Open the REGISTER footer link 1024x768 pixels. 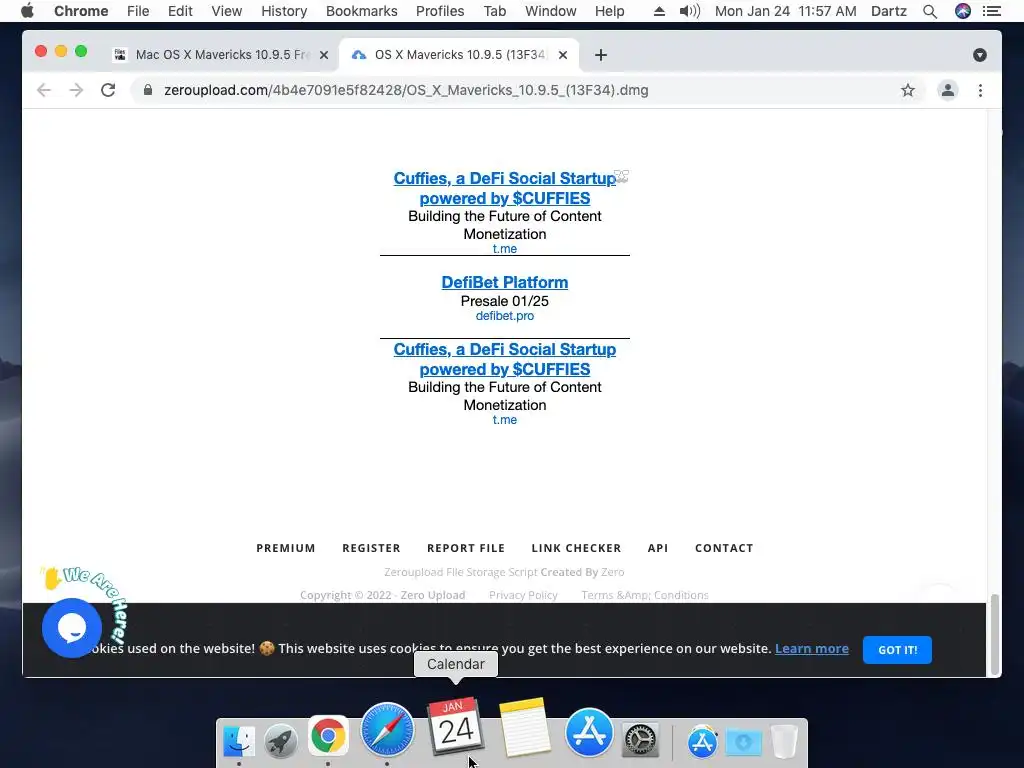point(371,548)
